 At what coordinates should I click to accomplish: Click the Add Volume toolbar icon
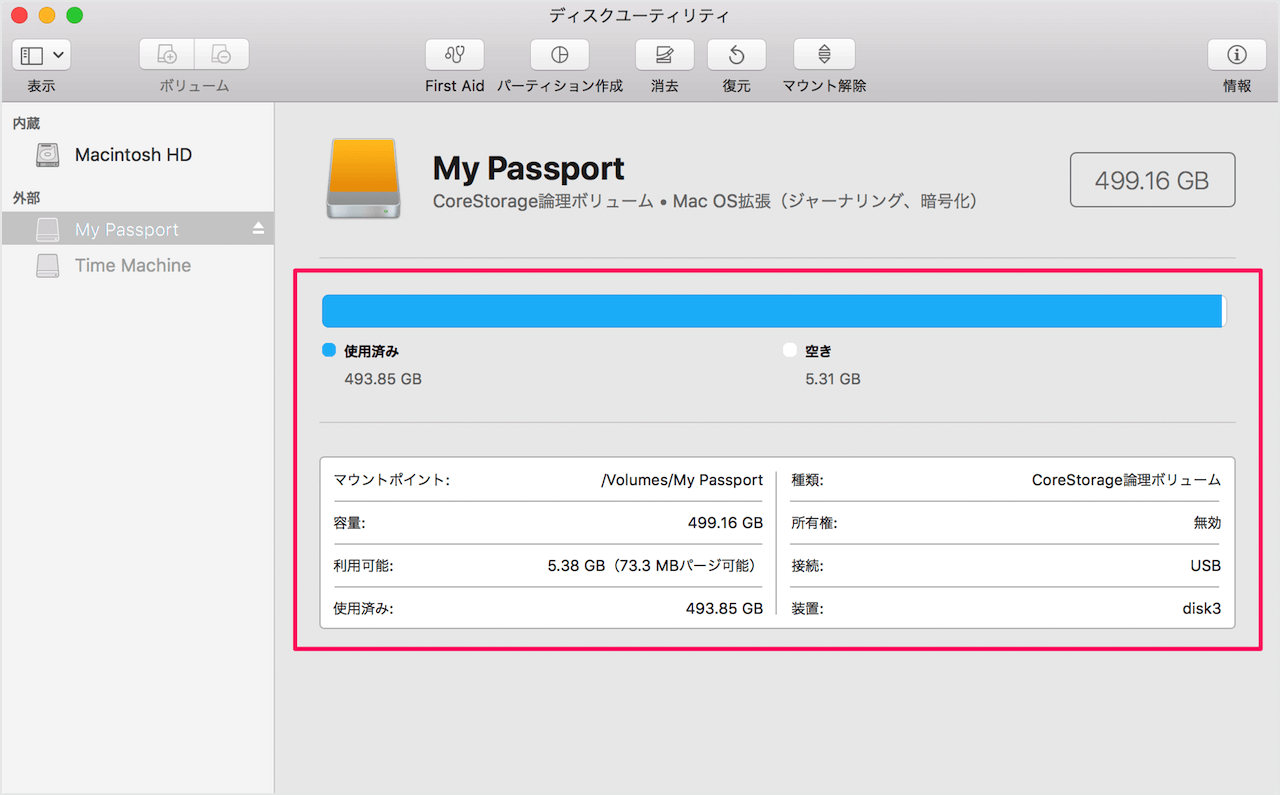(166, 55)
